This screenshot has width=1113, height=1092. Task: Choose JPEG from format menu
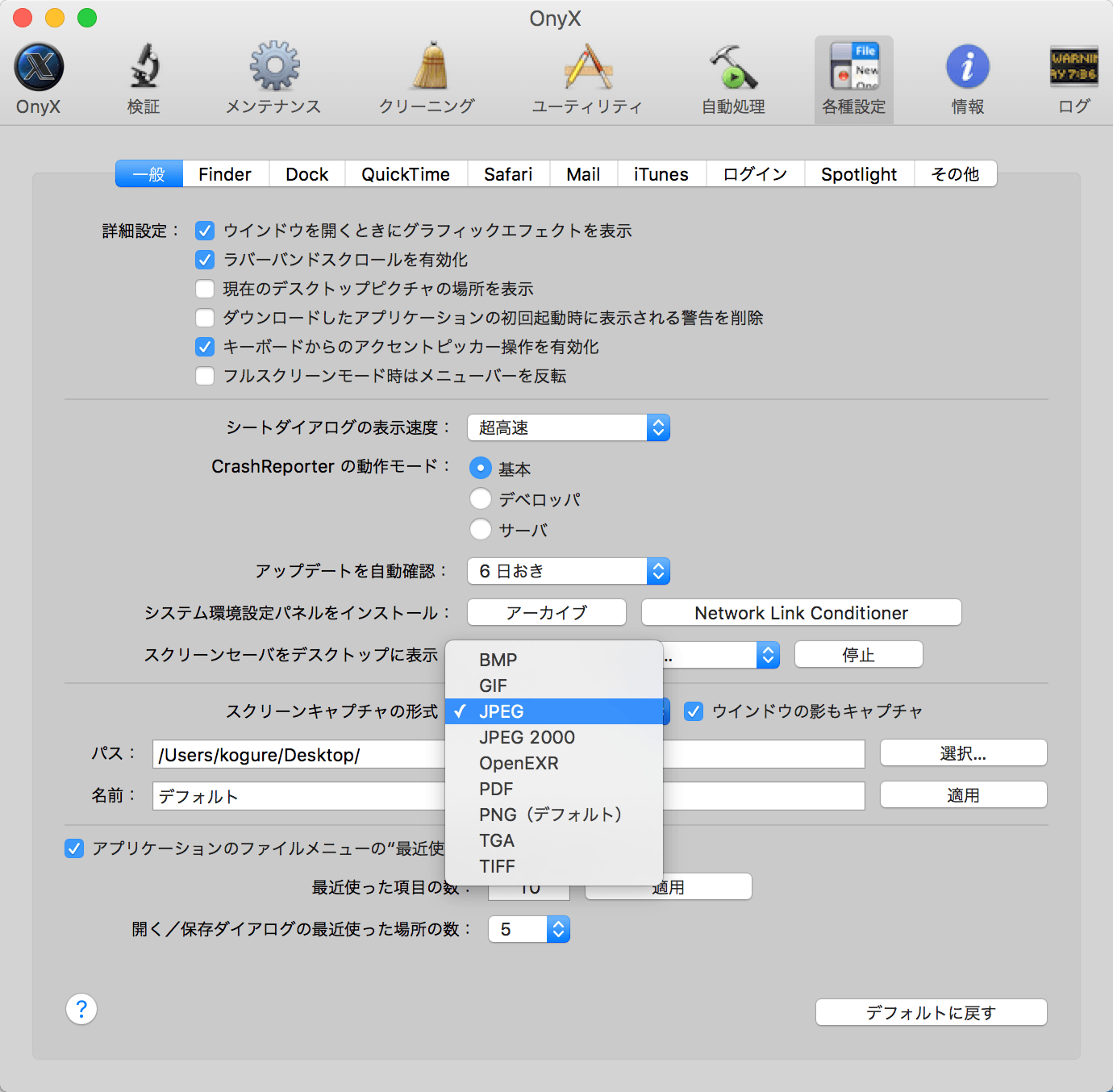click(x=554, y=711)
